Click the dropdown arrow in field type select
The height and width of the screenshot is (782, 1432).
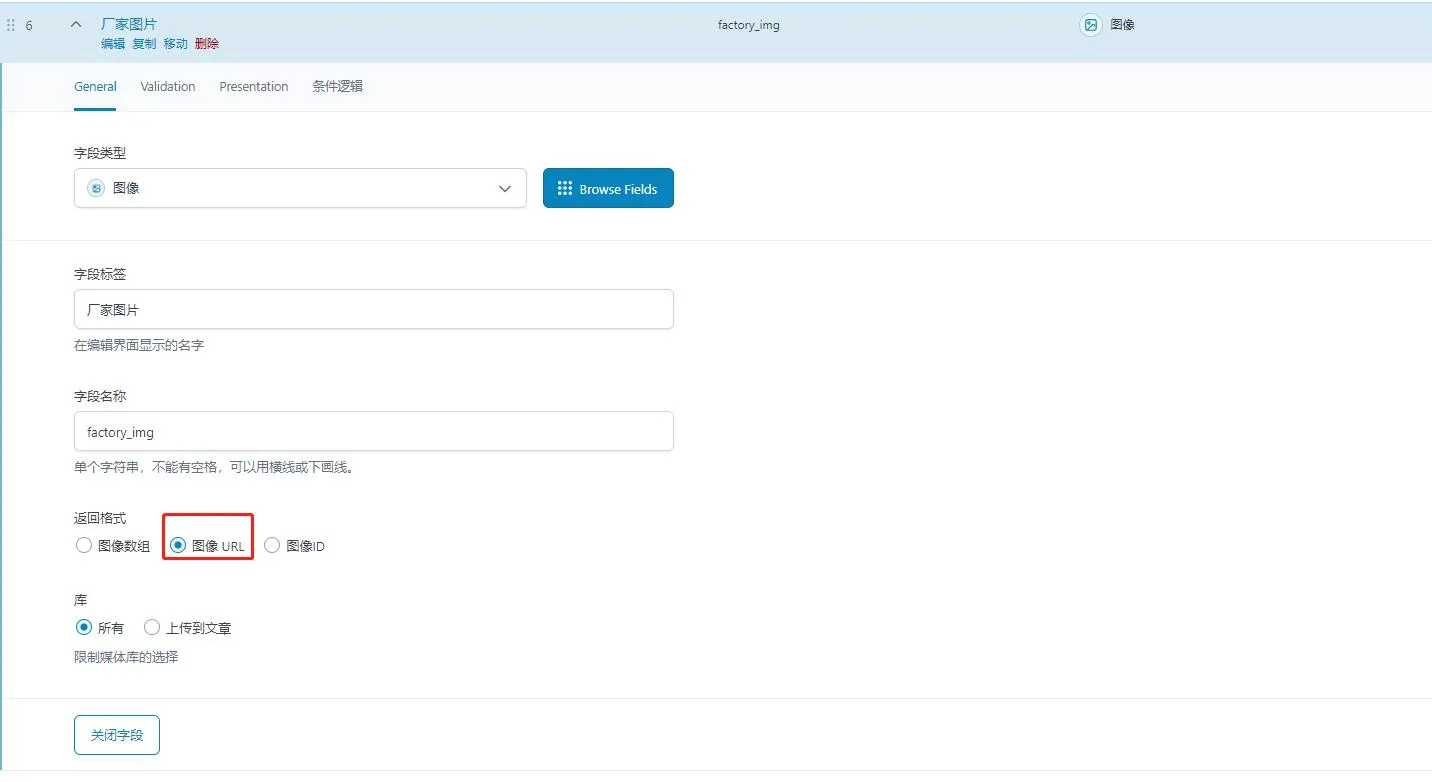pyautogui.click(x=505, y=189)
